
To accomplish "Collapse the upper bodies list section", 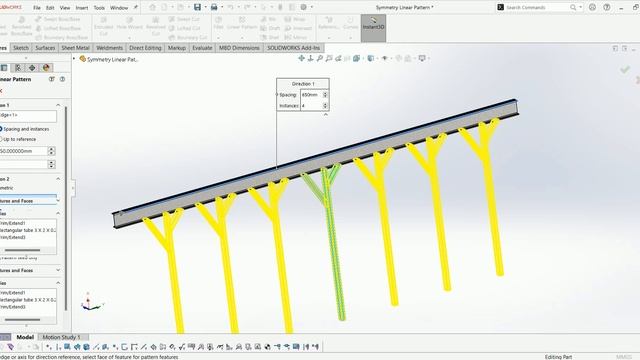I will pyautogui.click(x=58, y=213).
